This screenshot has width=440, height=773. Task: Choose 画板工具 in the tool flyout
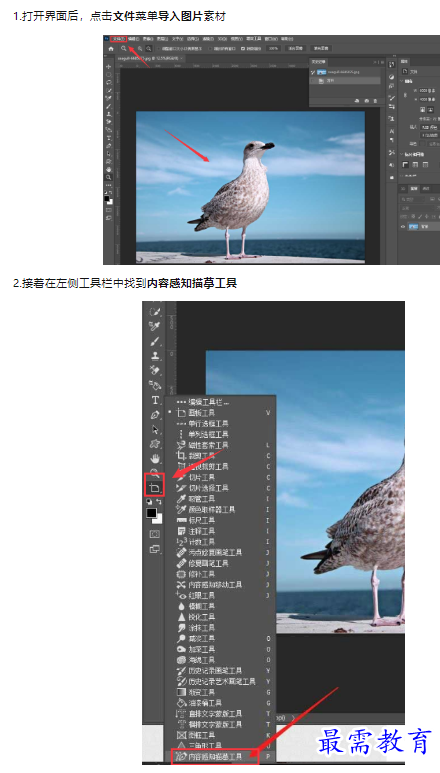pyautogui.click(x=195, y=413)
